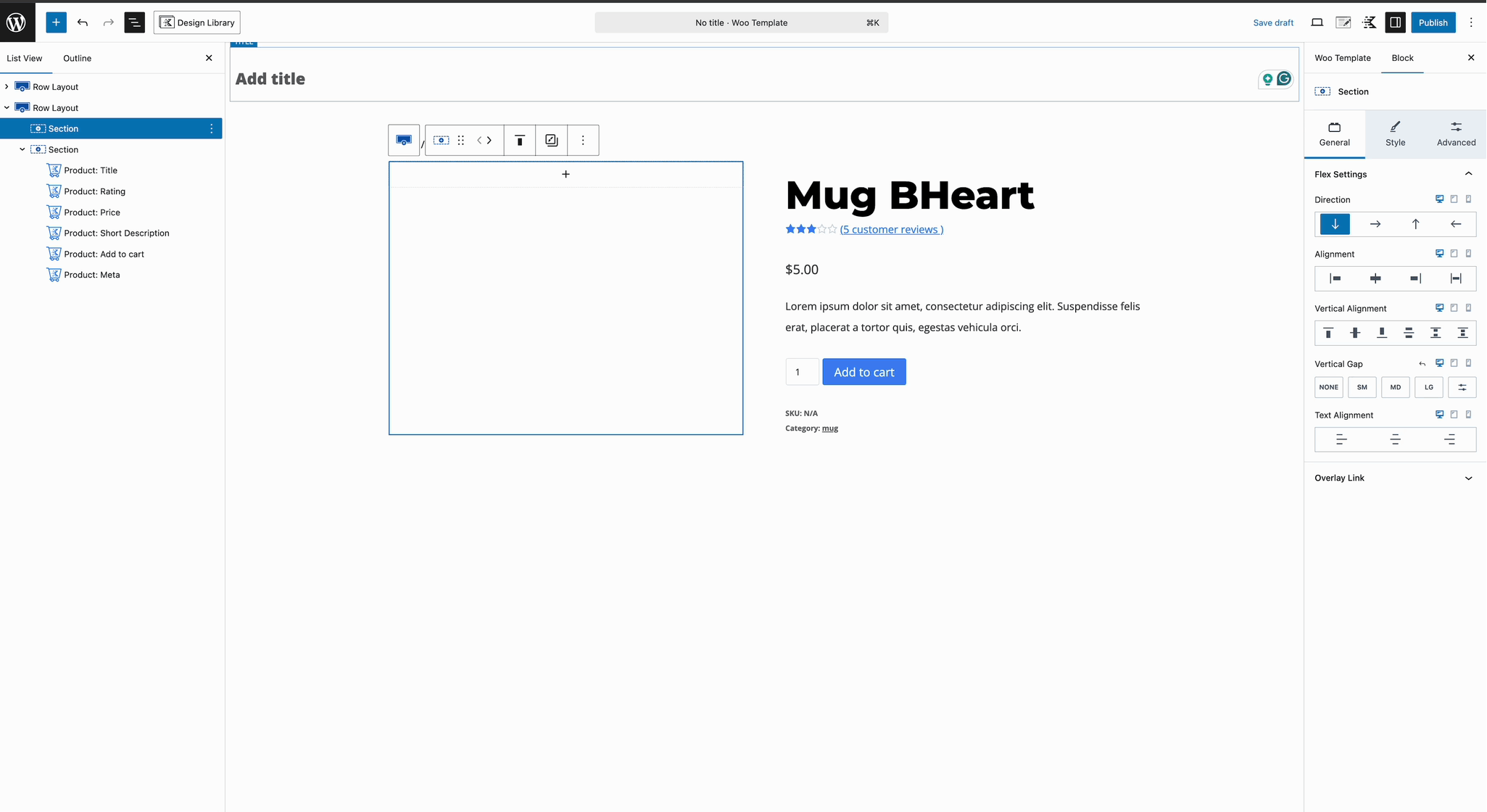Switch to the Style tab

coord(1394,134)
